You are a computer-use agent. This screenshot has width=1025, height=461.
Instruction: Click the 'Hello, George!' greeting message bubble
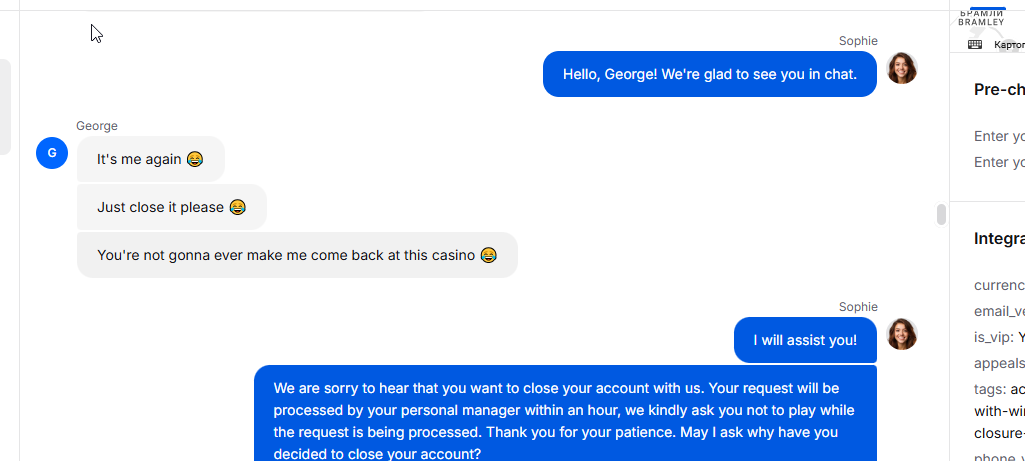tap(709, 74)
